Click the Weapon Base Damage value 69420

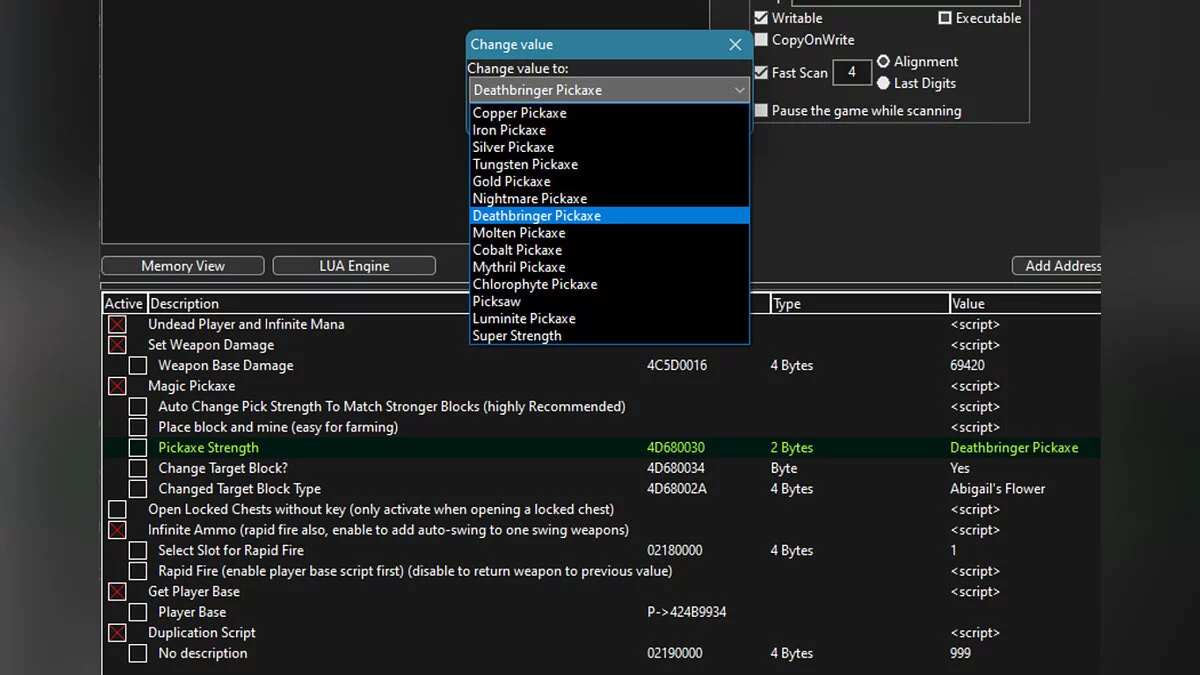[x=967, y=366]
